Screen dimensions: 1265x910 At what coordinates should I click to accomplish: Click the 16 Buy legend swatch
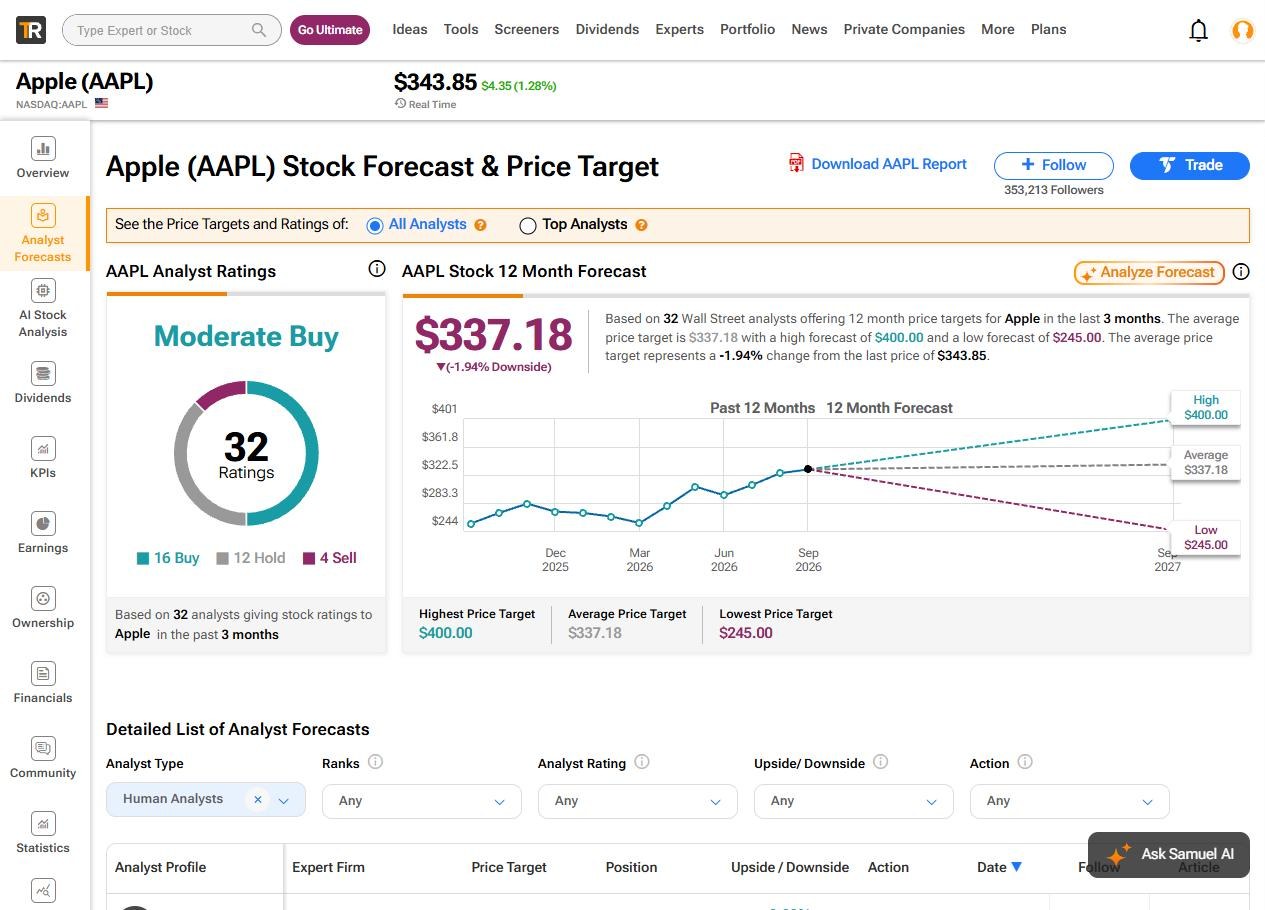(x=143, y=558)
